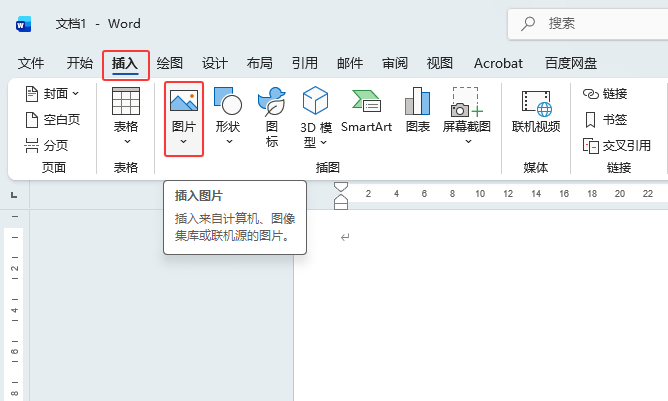The height and width of the screenshot is (401, 668).
Task: Insert a 分页 page break
Action: 46,146
